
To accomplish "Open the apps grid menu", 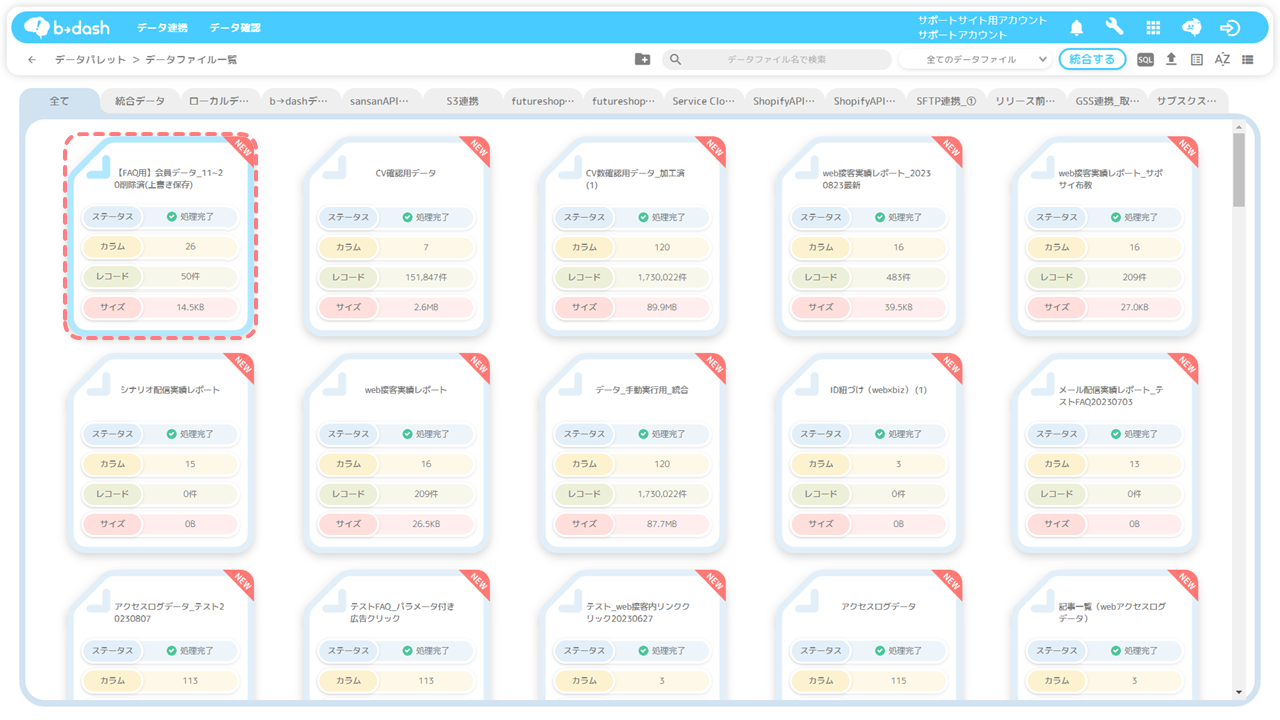I will (x=1153, y=28).
